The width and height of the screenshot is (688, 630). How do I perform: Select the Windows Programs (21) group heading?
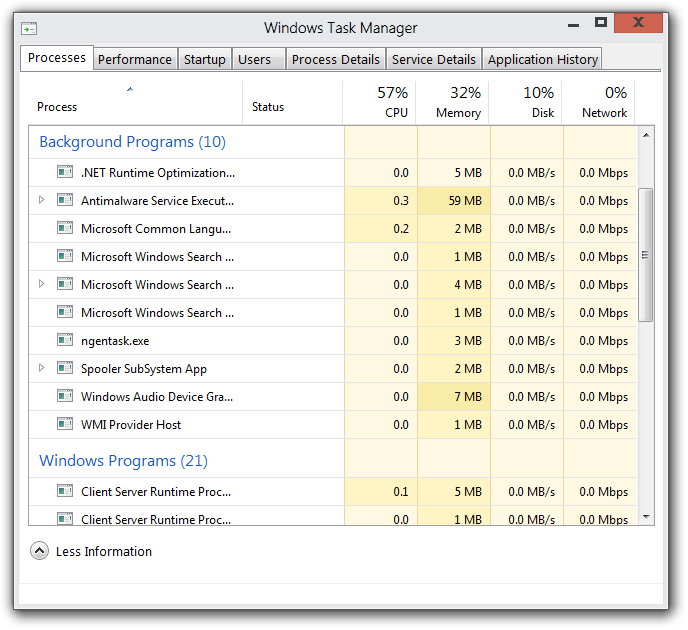pyautogui.click(x=123, y=461)
